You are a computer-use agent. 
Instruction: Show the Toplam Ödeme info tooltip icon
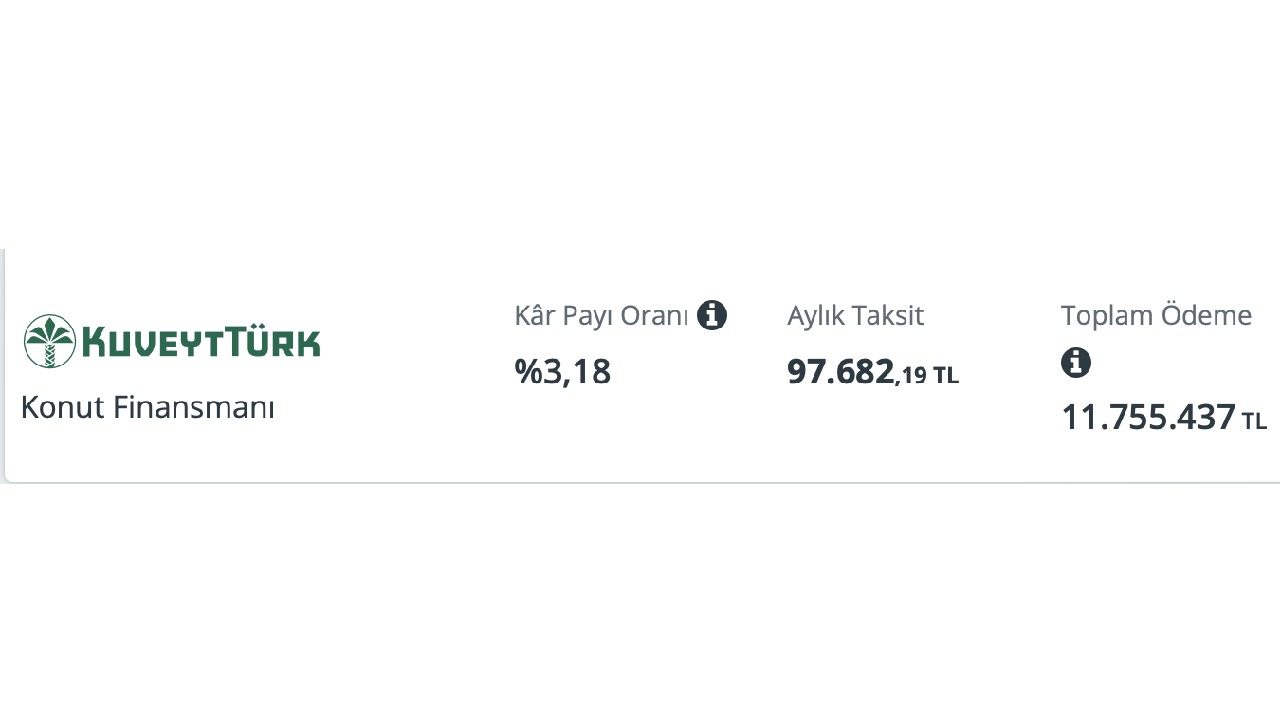pos(1076,362)
